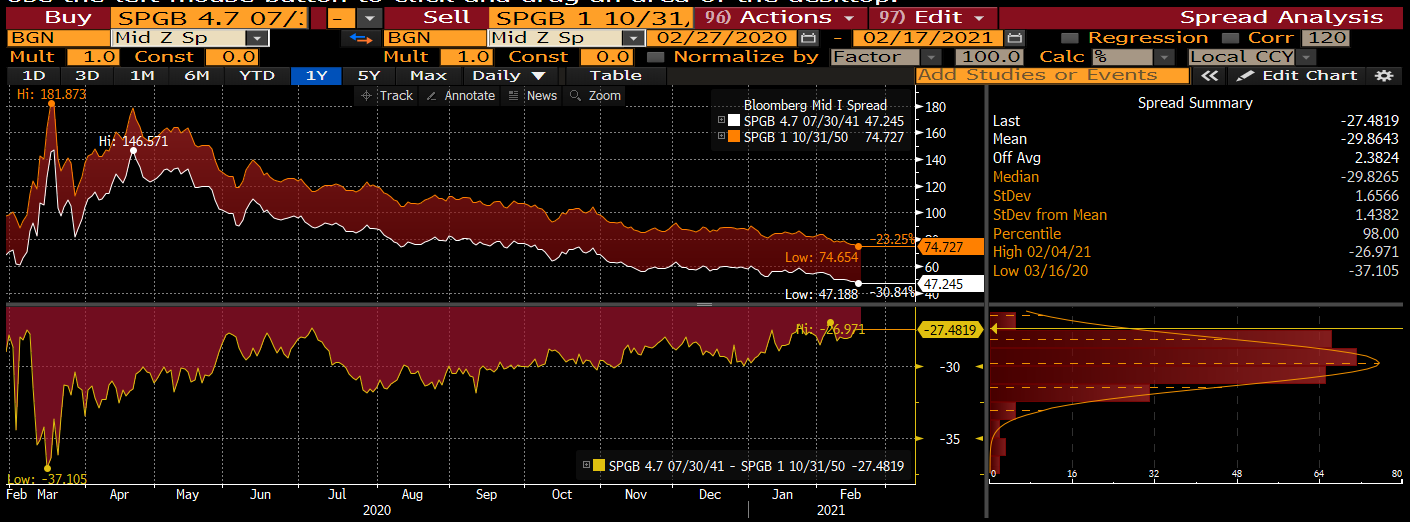The image size is (1410, 522).
Task: Select the 3D range tab
Action: pyautogui.click(x=88, y=75)
